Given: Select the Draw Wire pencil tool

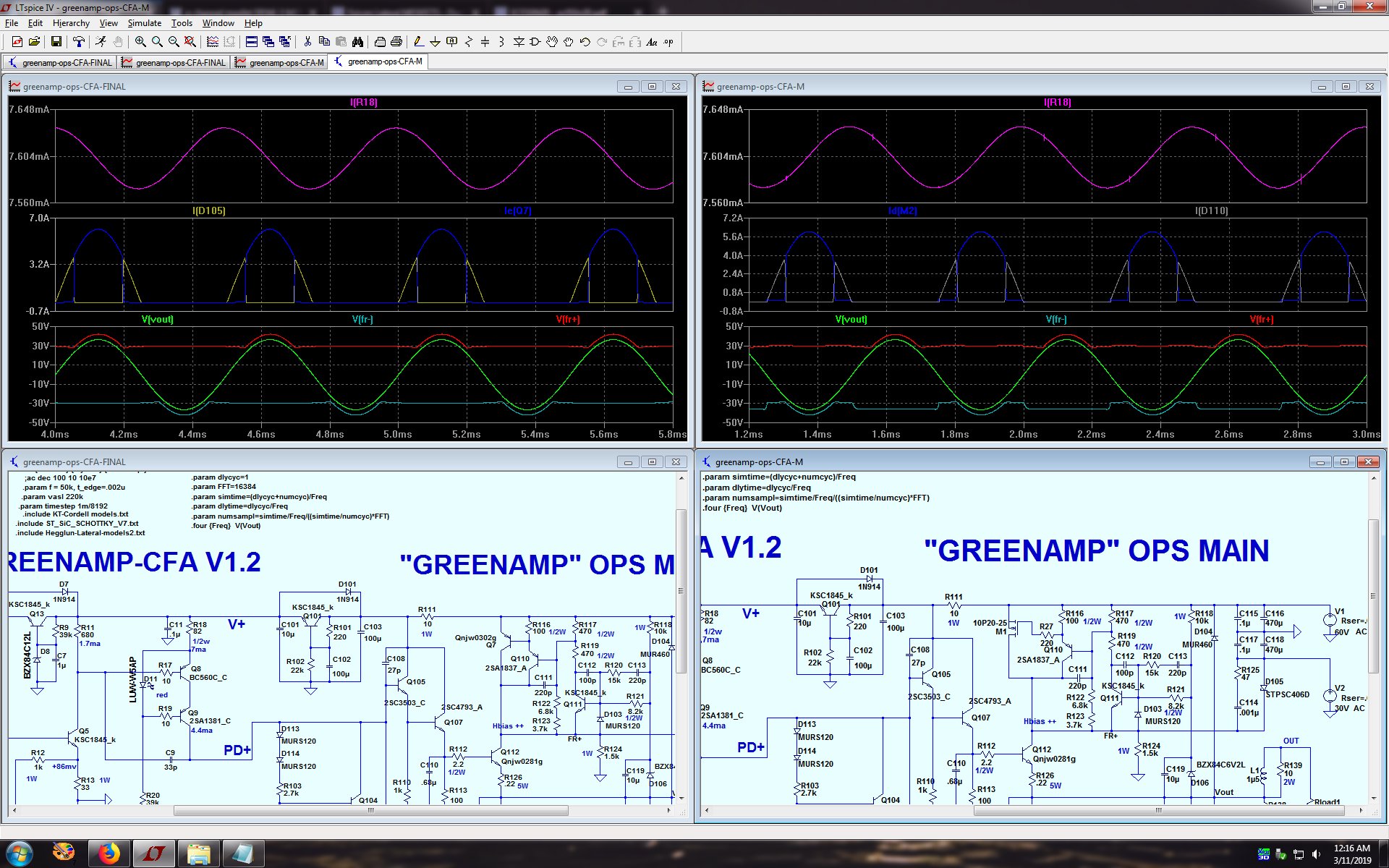Looking at the screenshot, I should click(x=419, y=42).
